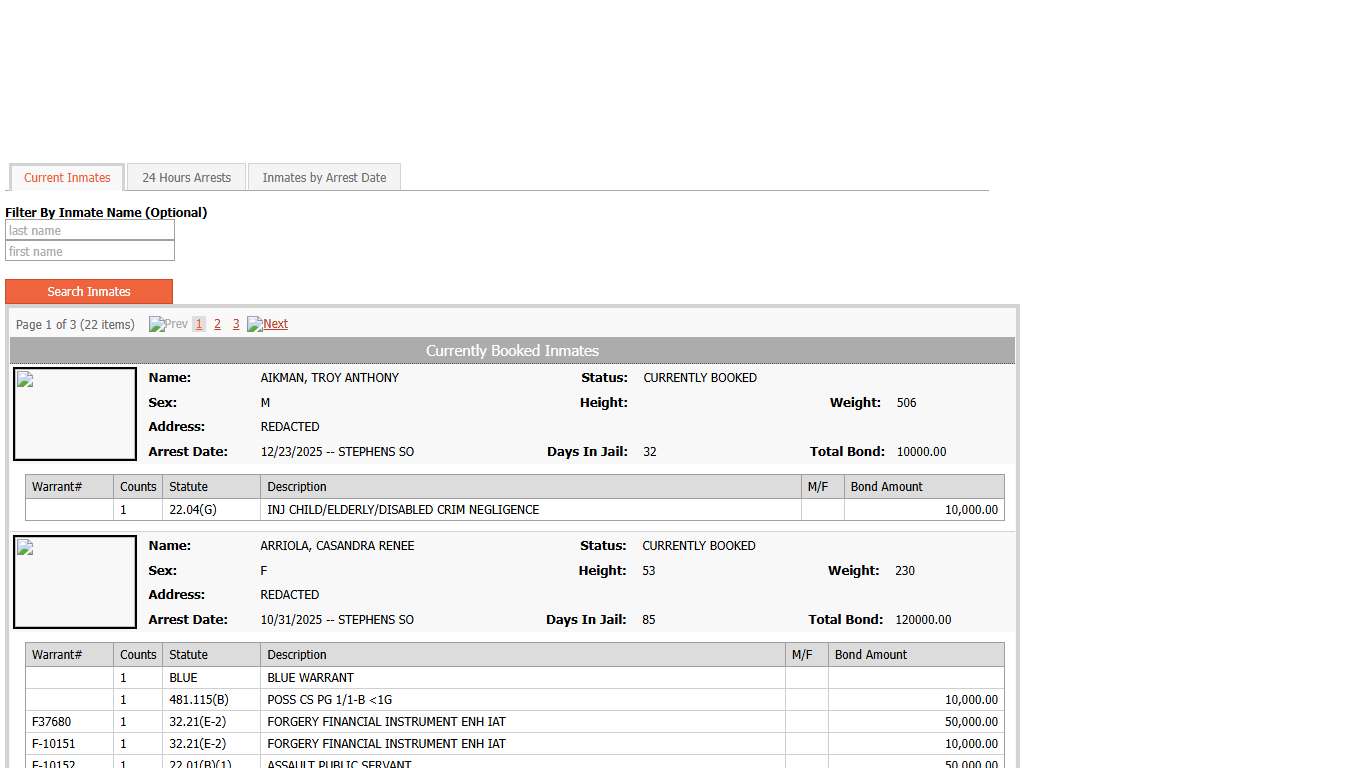Image resolution: width=1366 pixels, height=768 pixels.
Task: Click the Prev page arrow icon
Action: point(157,324)
